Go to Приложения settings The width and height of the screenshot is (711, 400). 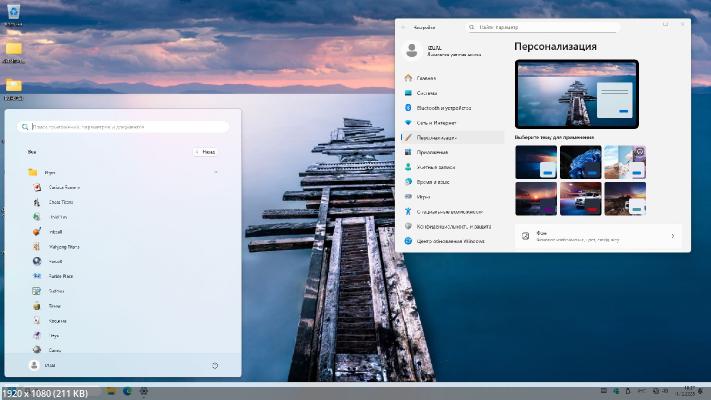tap(432, 152)
